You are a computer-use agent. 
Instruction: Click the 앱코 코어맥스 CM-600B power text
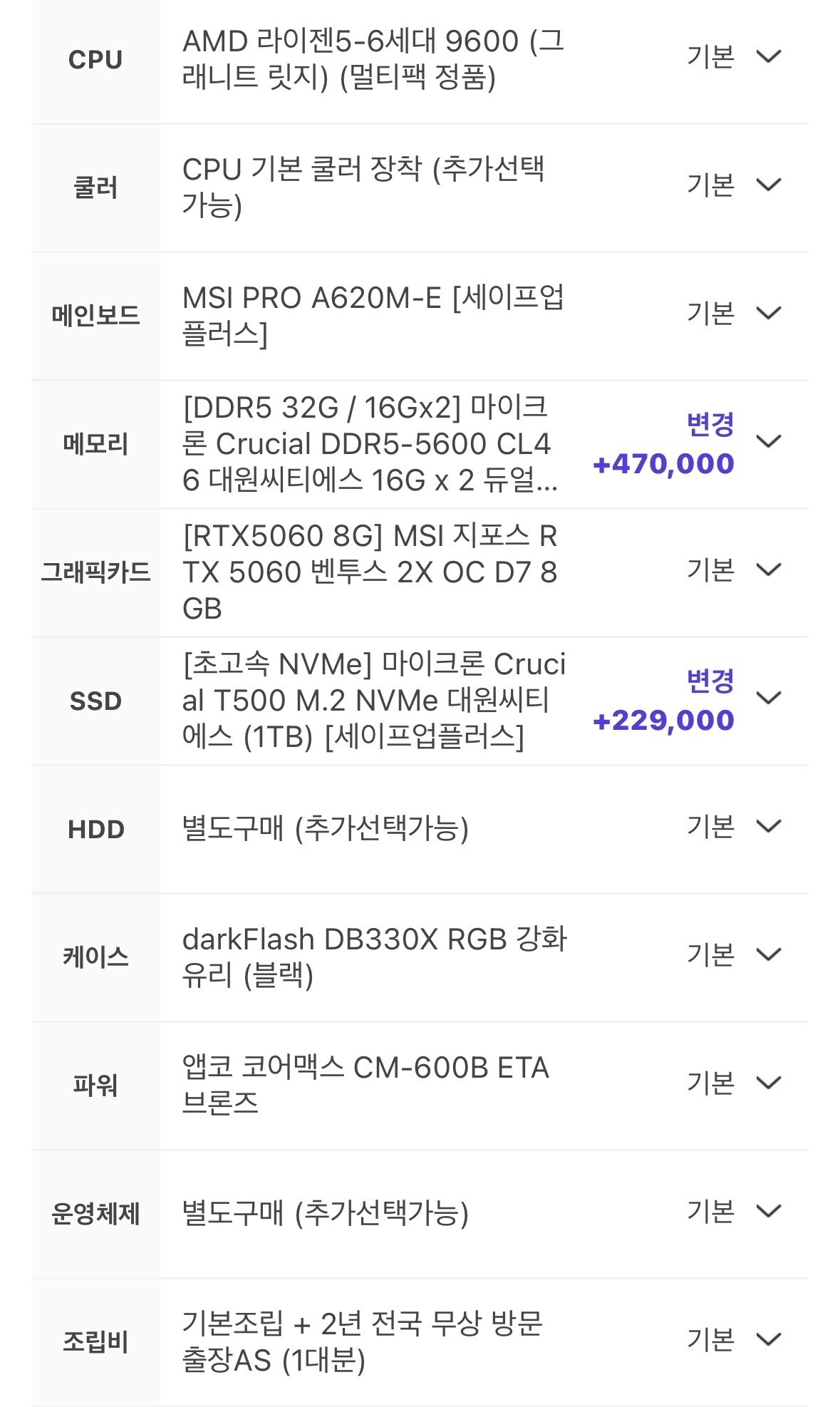pos(365,1086)
